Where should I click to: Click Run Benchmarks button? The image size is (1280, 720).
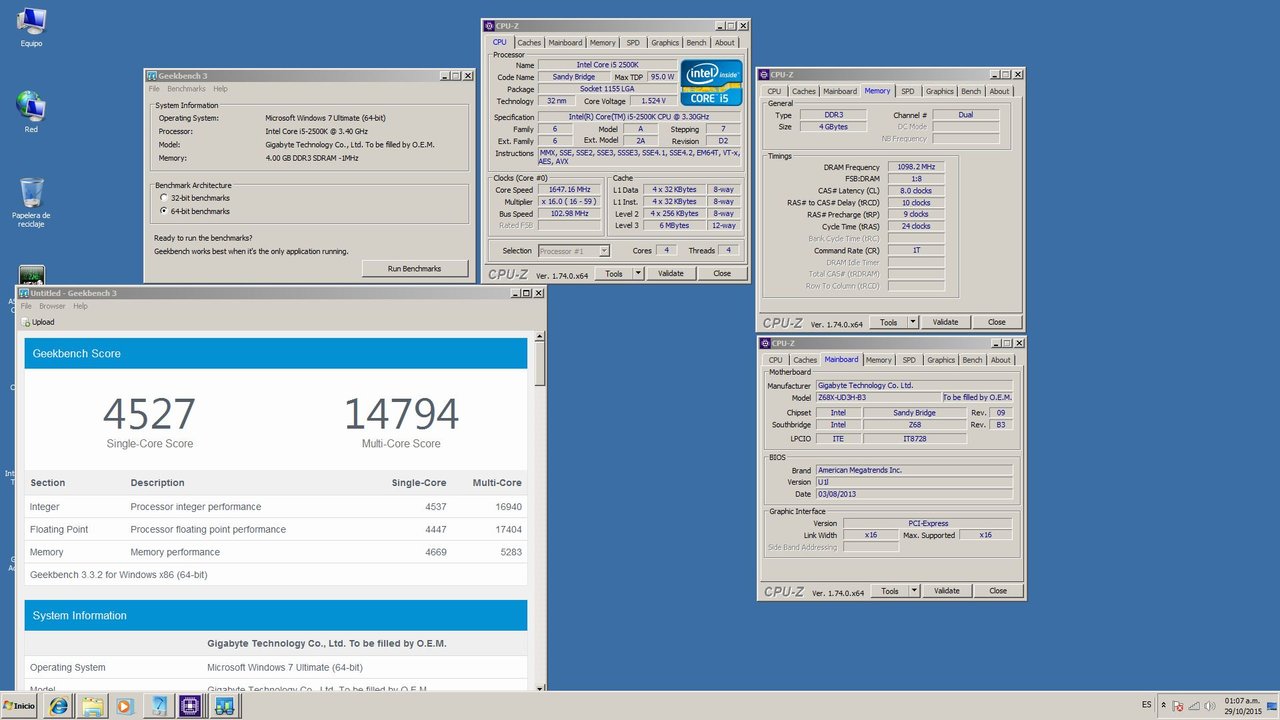click(414, 268)
